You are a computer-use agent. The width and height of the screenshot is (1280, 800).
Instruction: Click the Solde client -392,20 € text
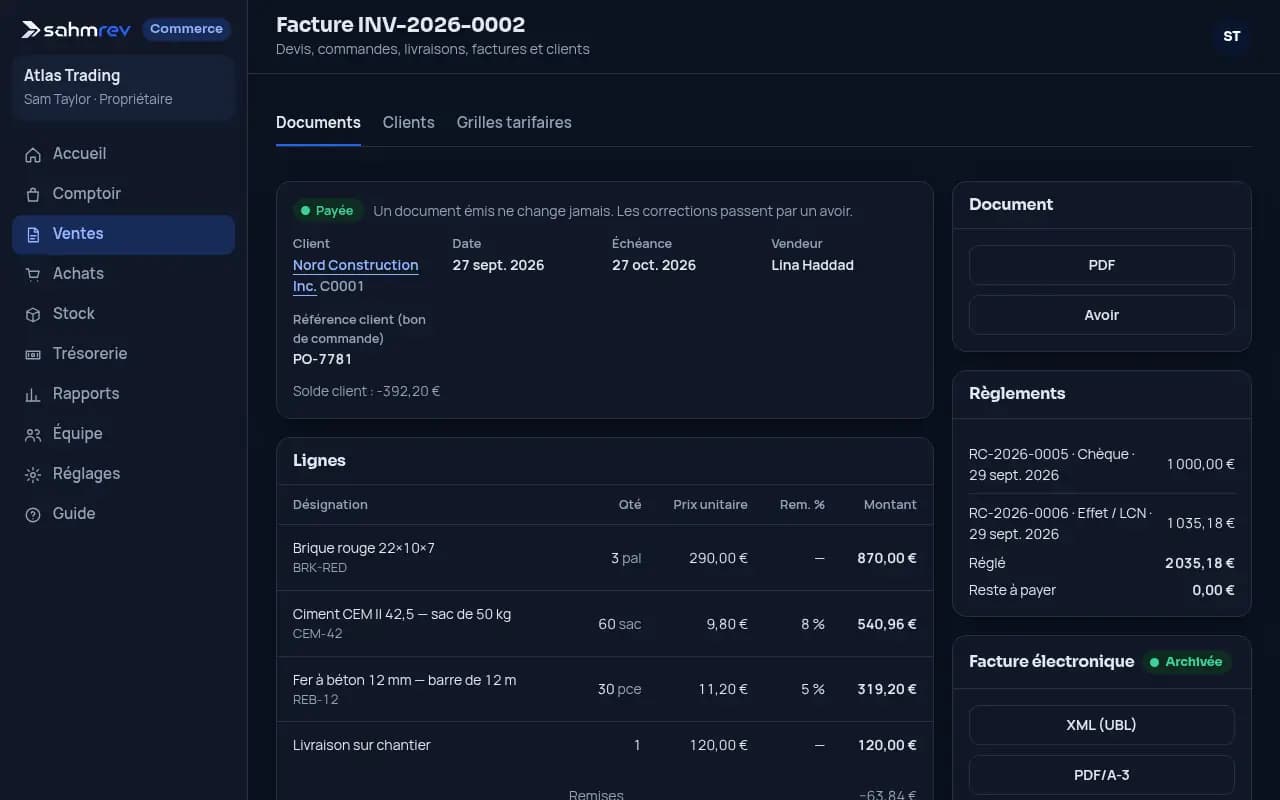coord(367,391)
